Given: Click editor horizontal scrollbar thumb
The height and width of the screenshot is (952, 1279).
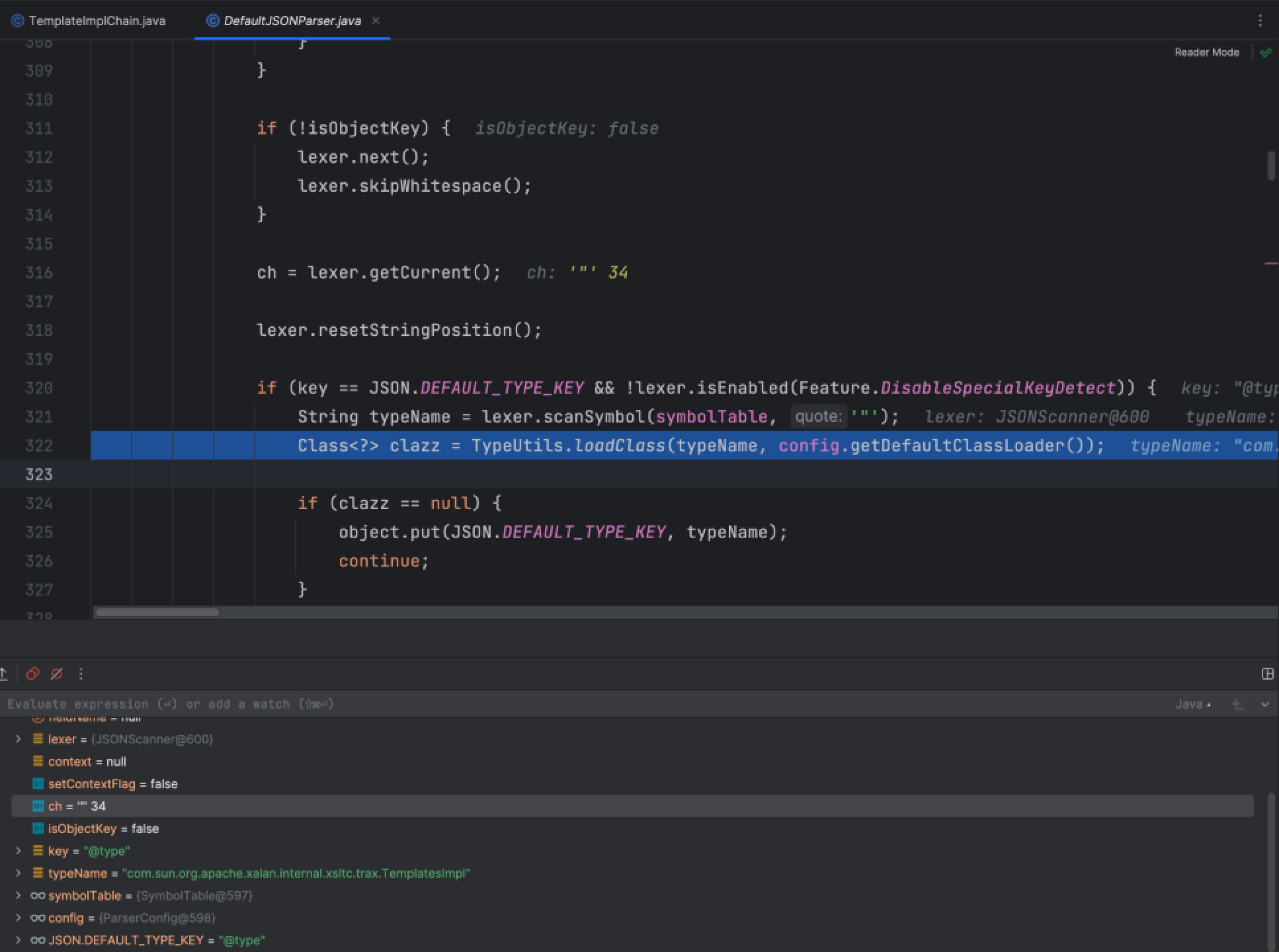Looking at the screenshot, I should pos(157,612).
